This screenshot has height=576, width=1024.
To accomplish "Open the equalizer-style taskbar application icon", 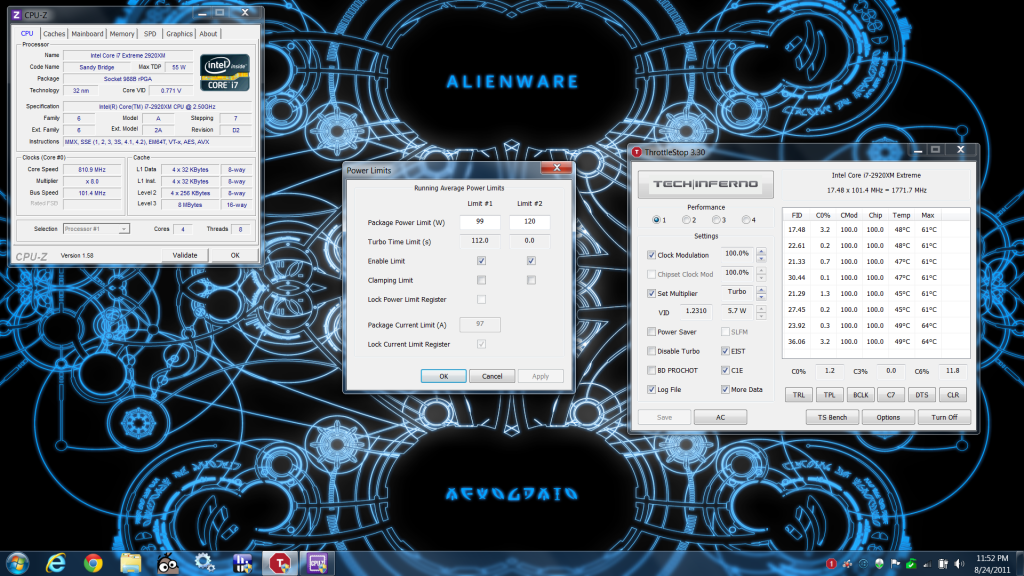I will (x=242, y=563).
